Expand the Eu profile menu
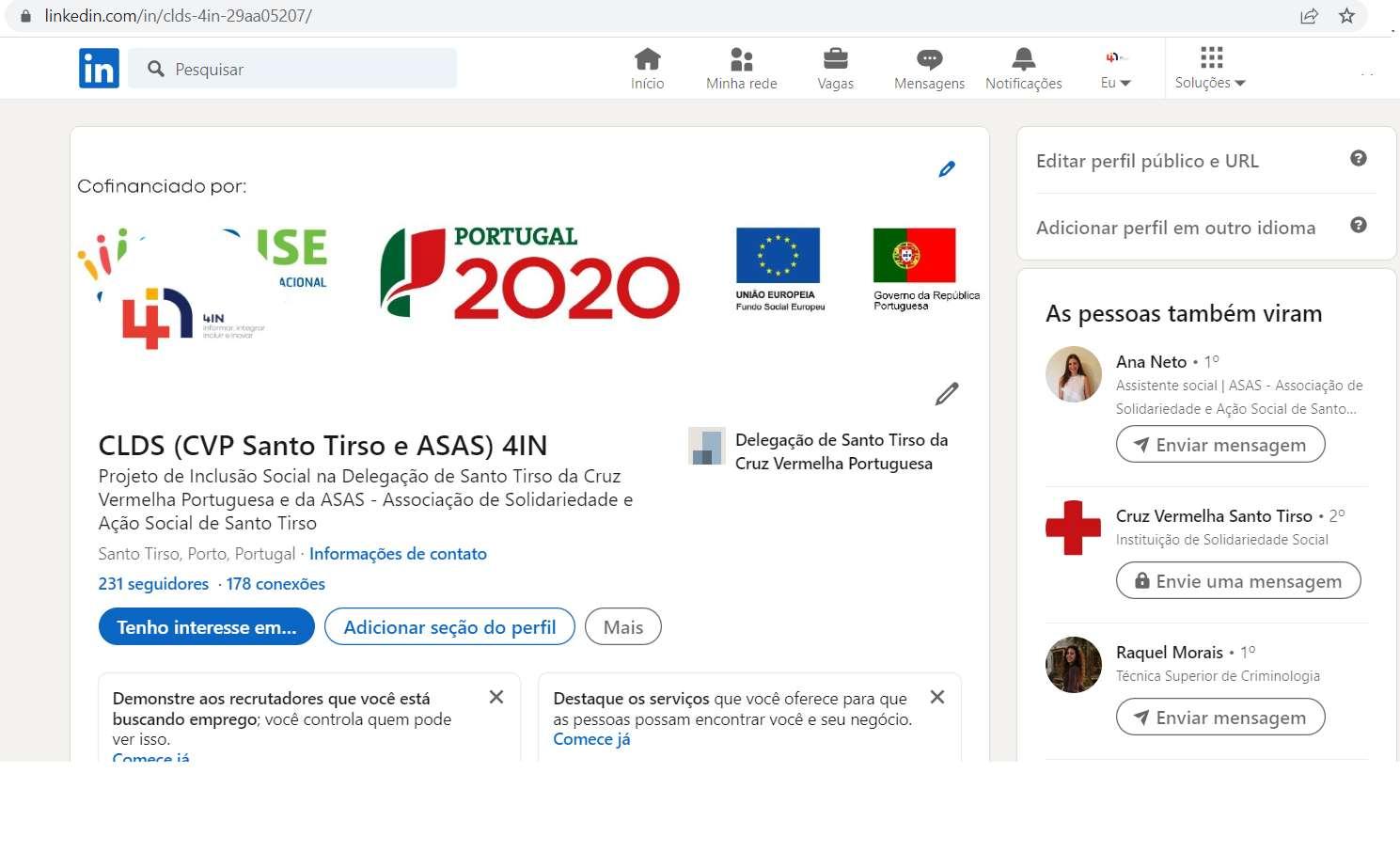The width and height of the screenshot is (1400, 868). coord(1116,69)
